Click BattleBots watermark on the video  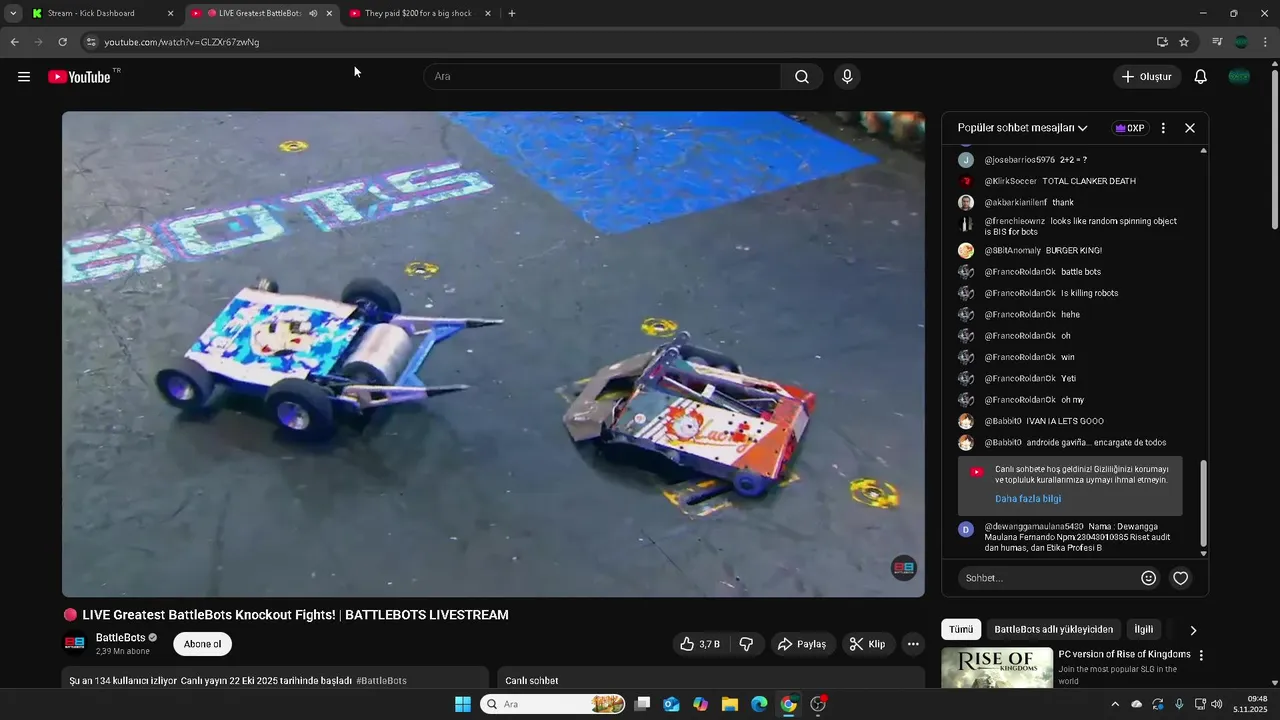(904, 568)
